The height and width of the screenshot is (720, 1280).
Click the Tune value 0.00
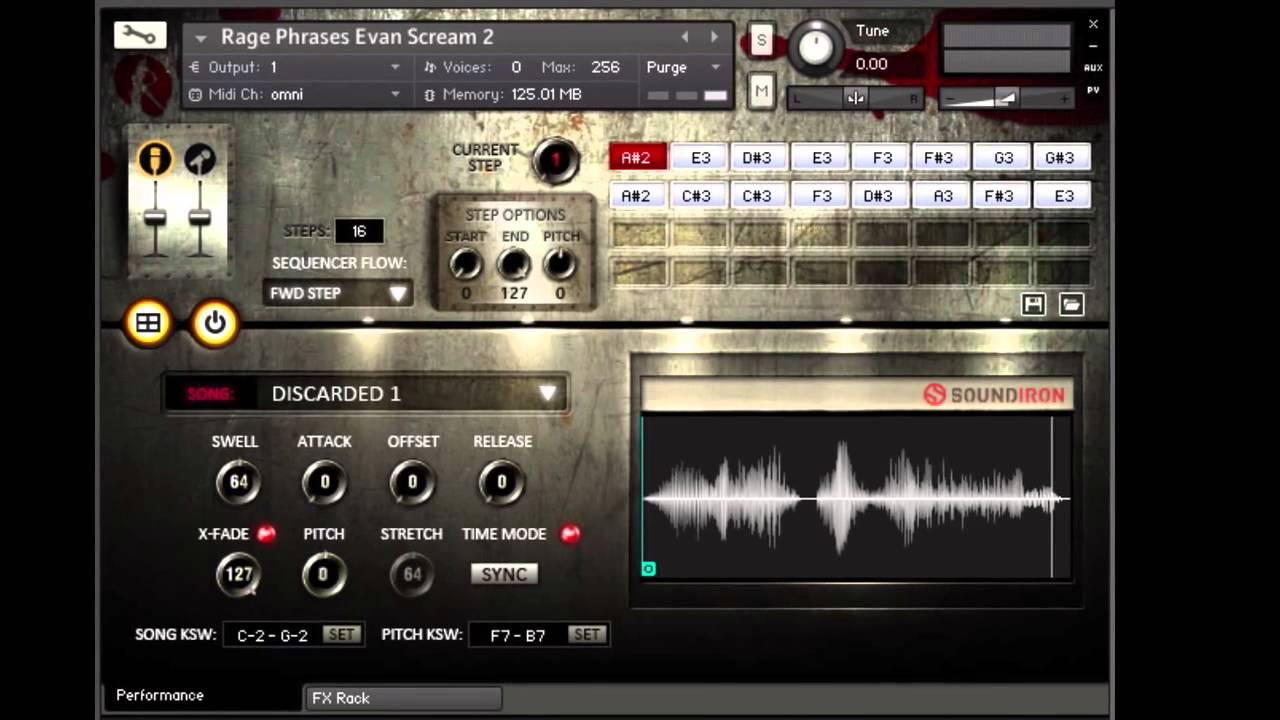pyautogui.click(x=871, y=64)
